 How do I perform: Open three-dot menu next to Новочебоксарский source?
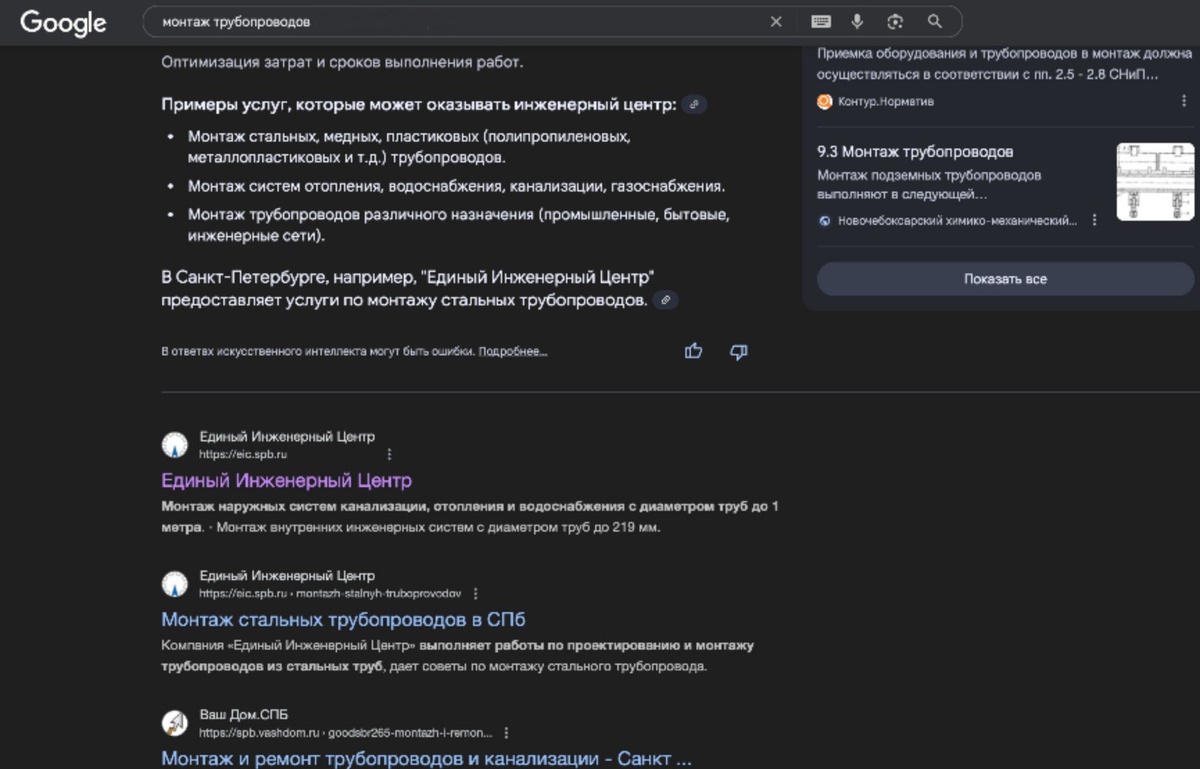pyautogui.click(x=1095, y=220)
